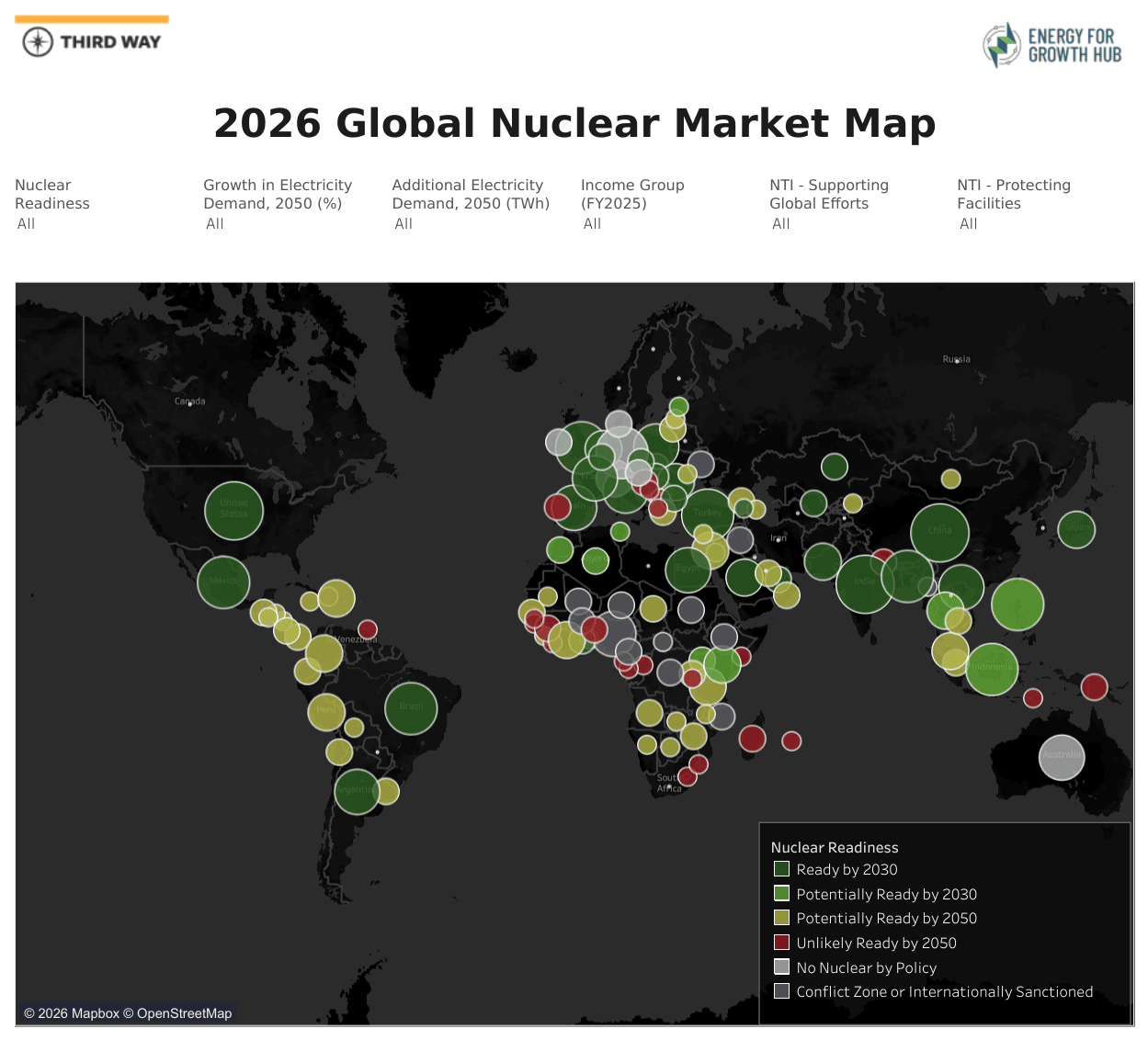Click the Energy for Growth Hub logo

coord(1053,45)
